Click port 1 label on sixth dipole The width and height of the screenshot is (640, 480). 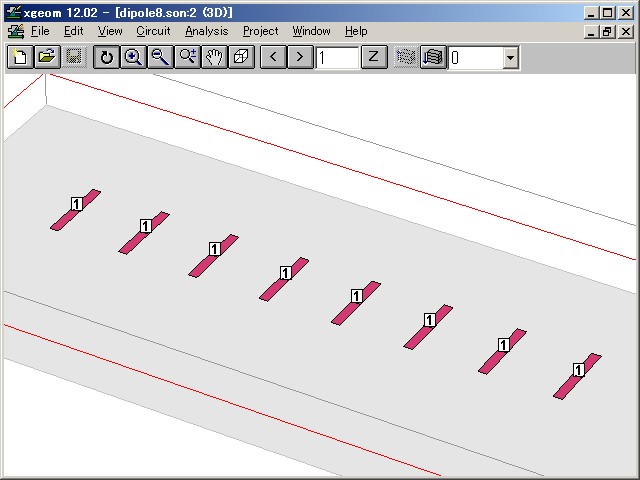coord(429,320)
